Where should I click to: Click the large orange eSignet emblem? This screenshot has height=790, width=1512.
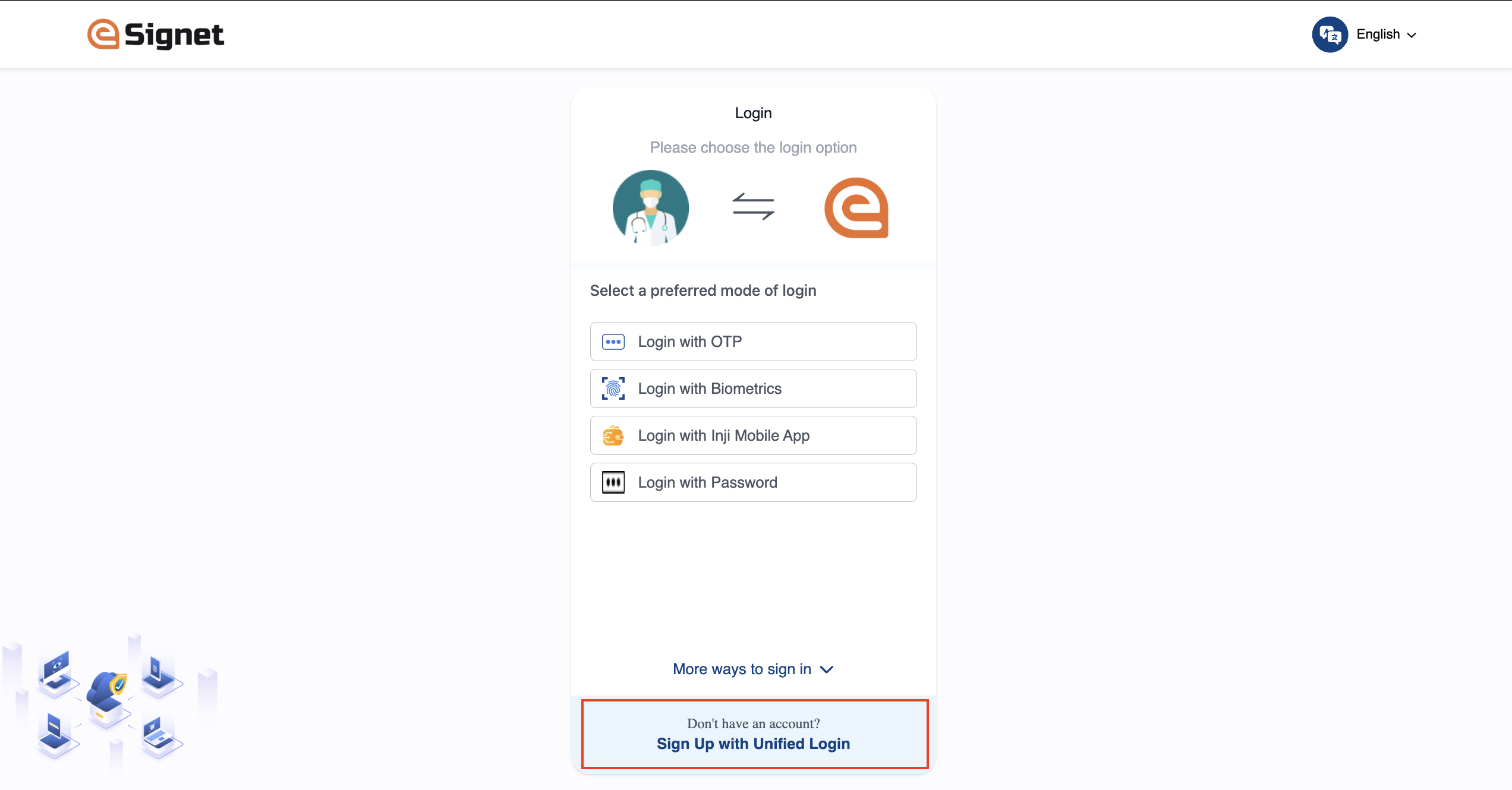[856, 208]
